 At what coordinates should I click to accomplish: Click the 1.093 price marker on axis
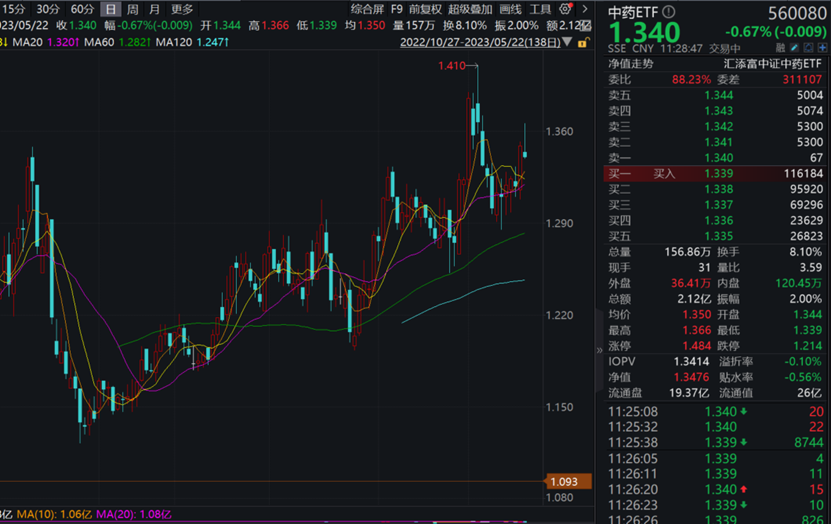pos(568,482)
